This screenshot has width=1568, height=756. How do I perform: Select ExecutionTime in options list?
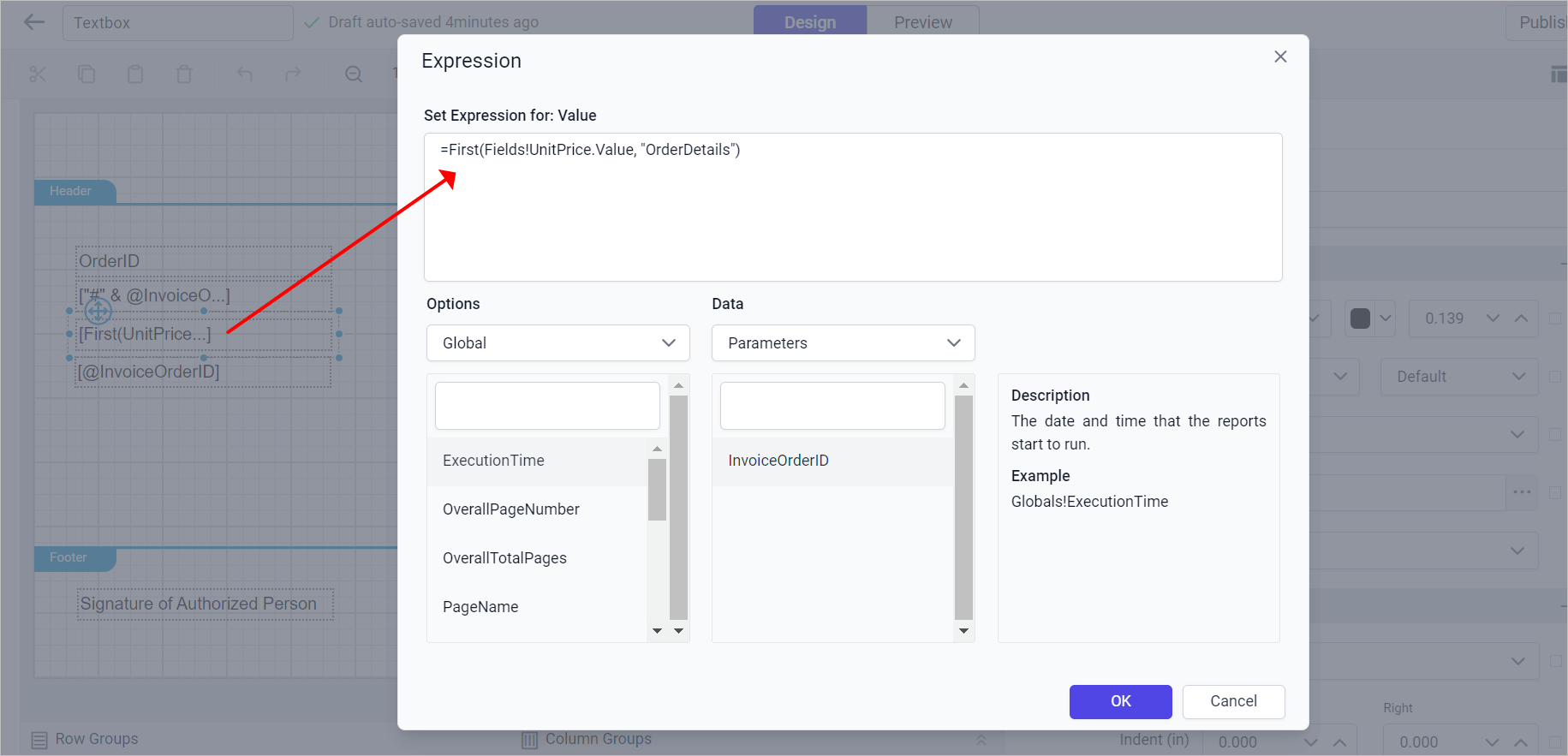pyautogui.click(x=537, y=461)
